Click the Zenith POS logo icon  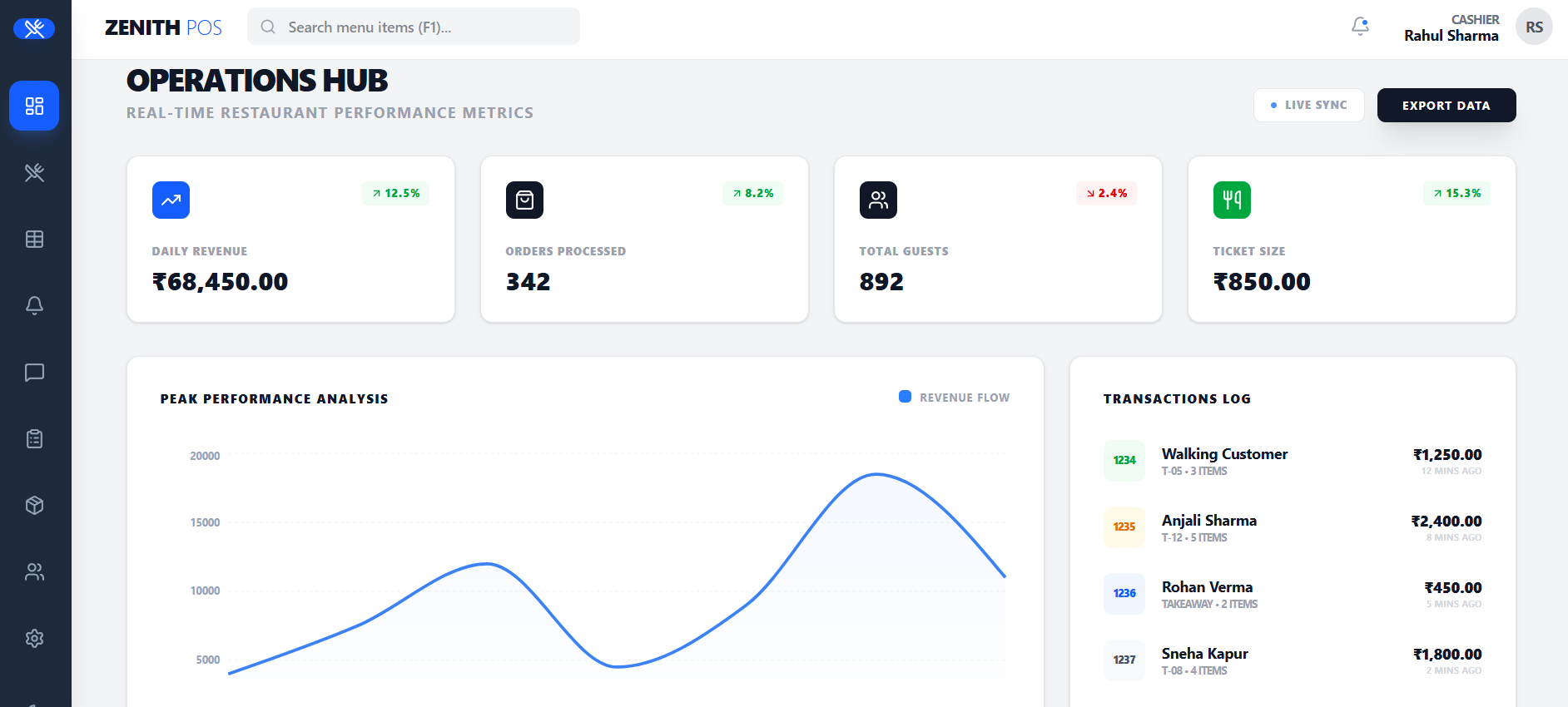(x=34, y=29)
